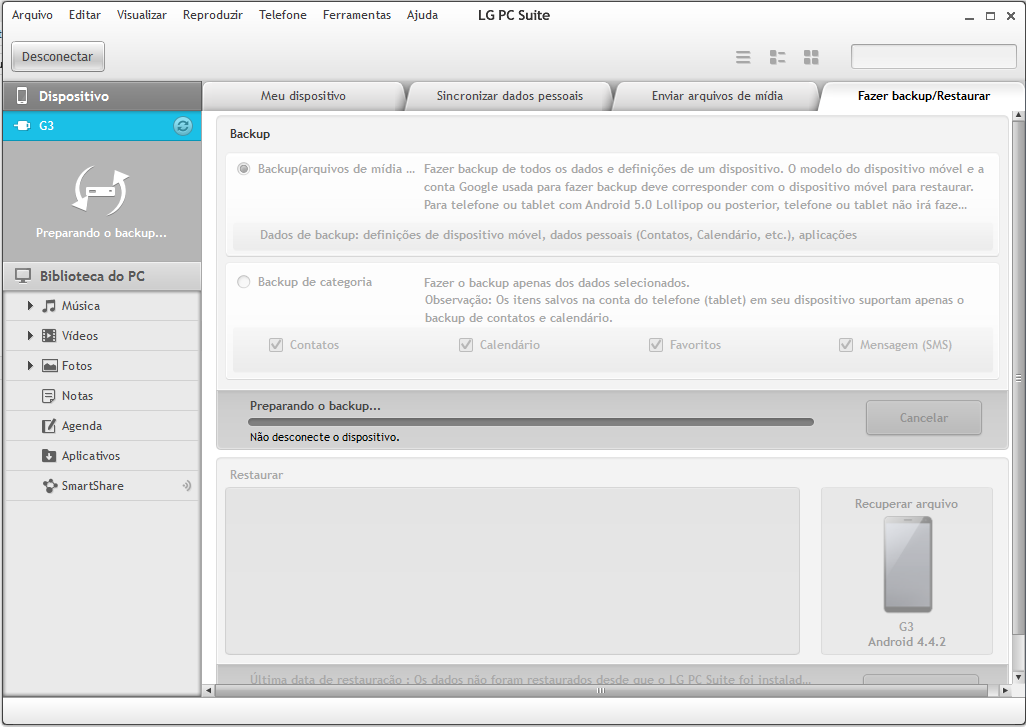Click the empty Restaurar list area
Viewport: 1026px width, 727px height.
[x=512, y=571]
